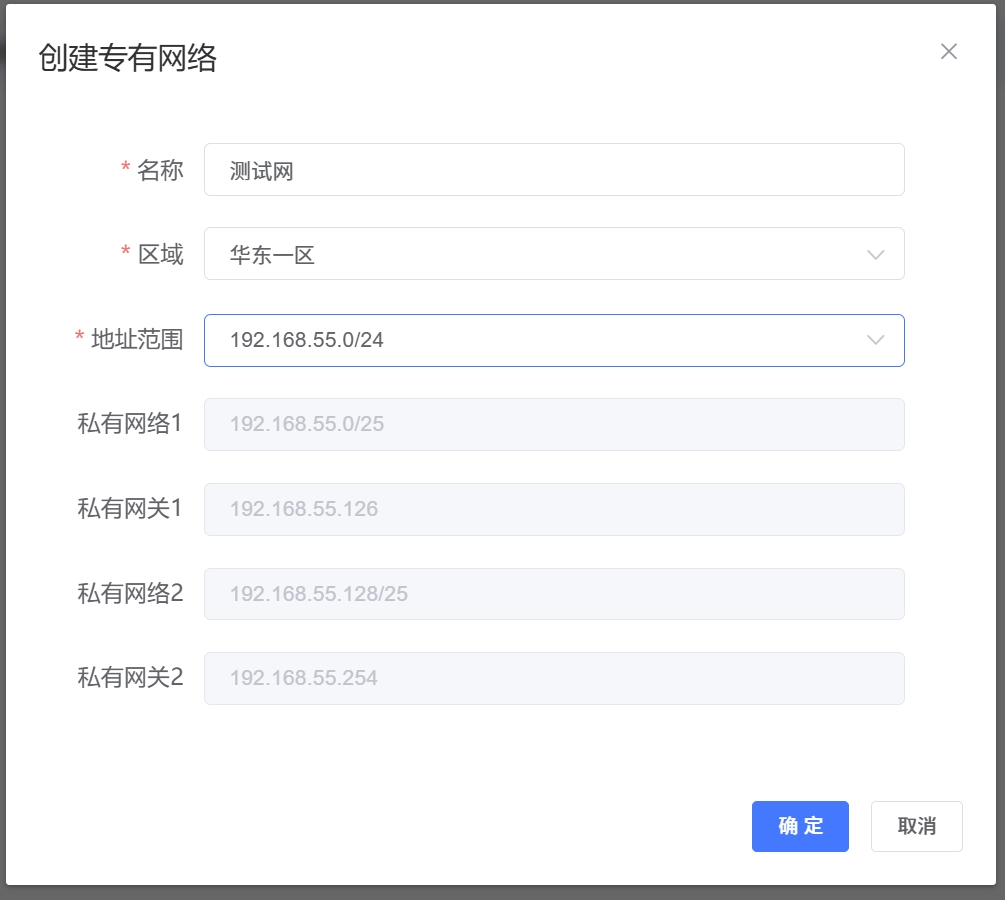The width and height of the screenshot is (1005, 900).
Task: Click the 私有网络2 field showing 192.168.55.128/25
Action: pos(553,594)
